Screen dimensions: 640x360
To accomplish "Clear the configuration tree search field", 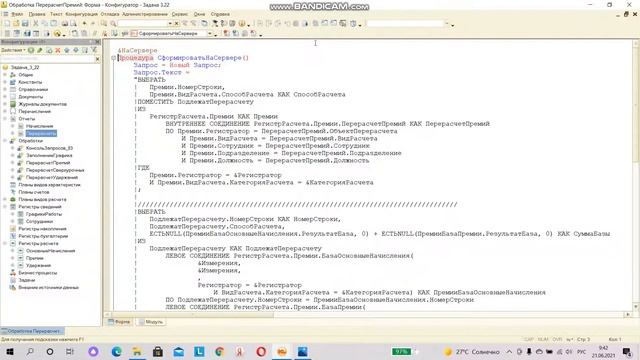I will tap(97, 60).
